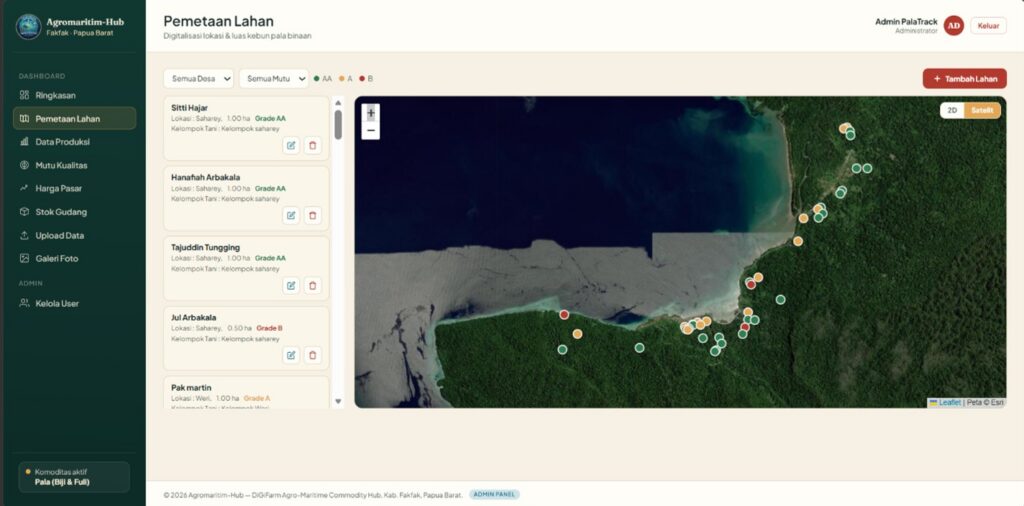Click the Komoditas aktif Pala card
Screen dimensions: 1024x506
[74, 477]
